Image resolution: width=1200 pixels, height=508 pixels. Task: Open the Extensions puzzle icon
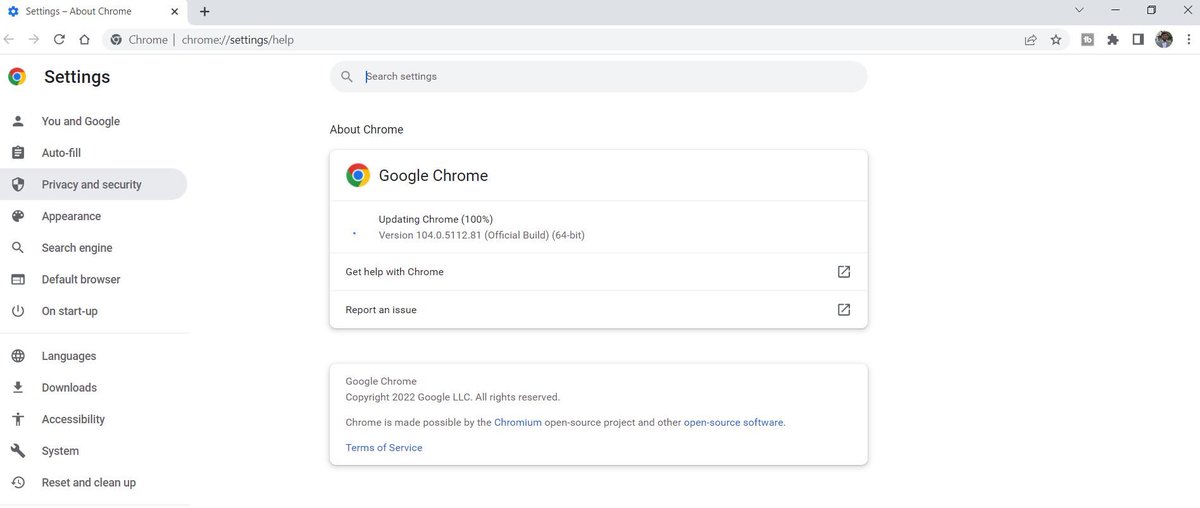(1113, 40)
